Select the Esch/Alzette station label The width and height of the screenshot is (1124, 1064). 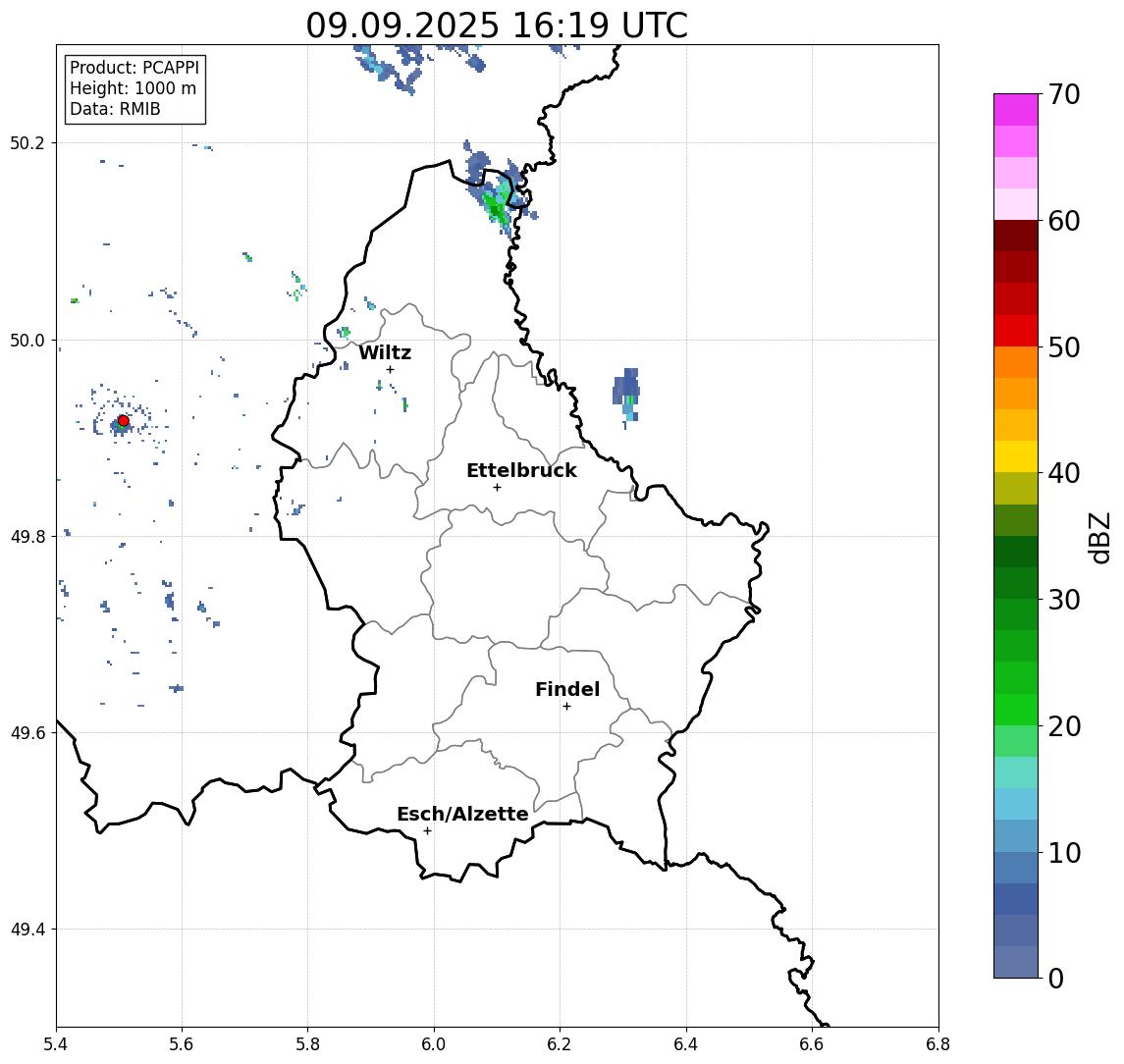click(462, 814)
